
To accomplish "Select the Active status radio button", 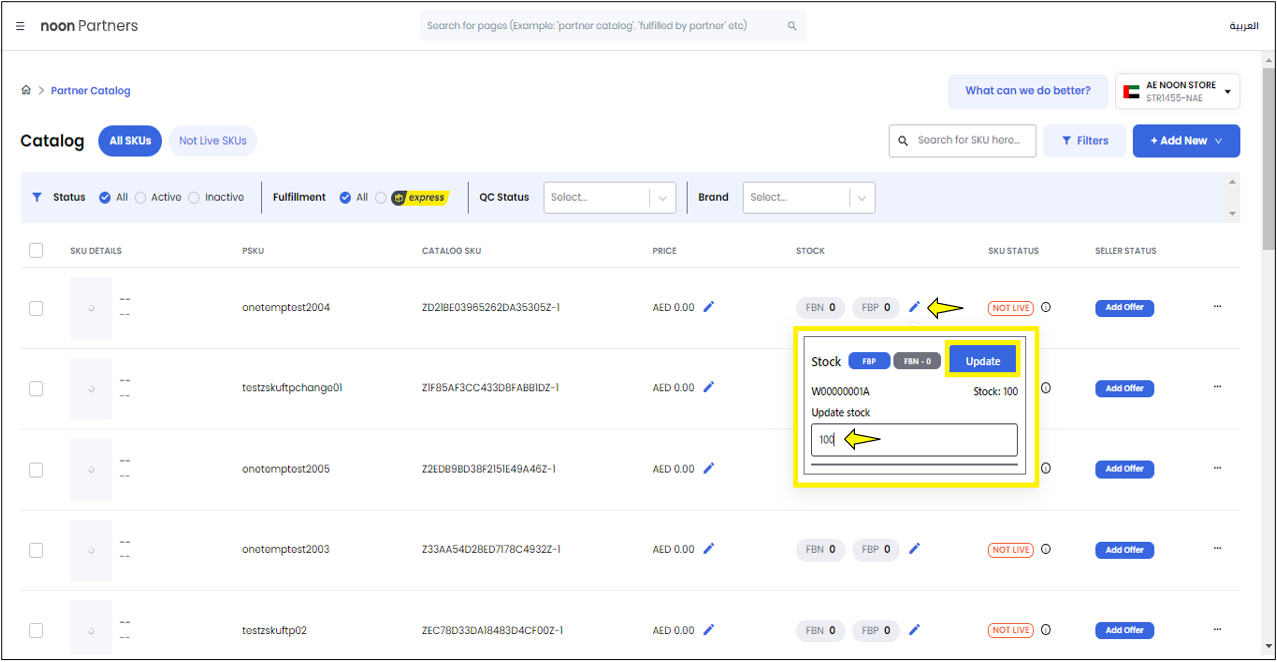I will coord(141,198).
